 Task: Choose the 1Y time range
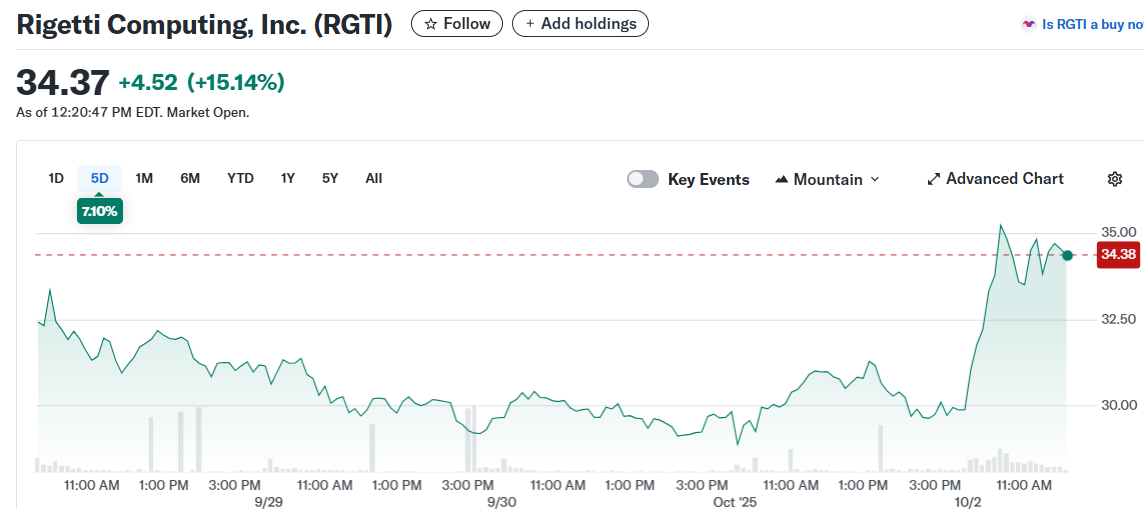pos(288,178)
